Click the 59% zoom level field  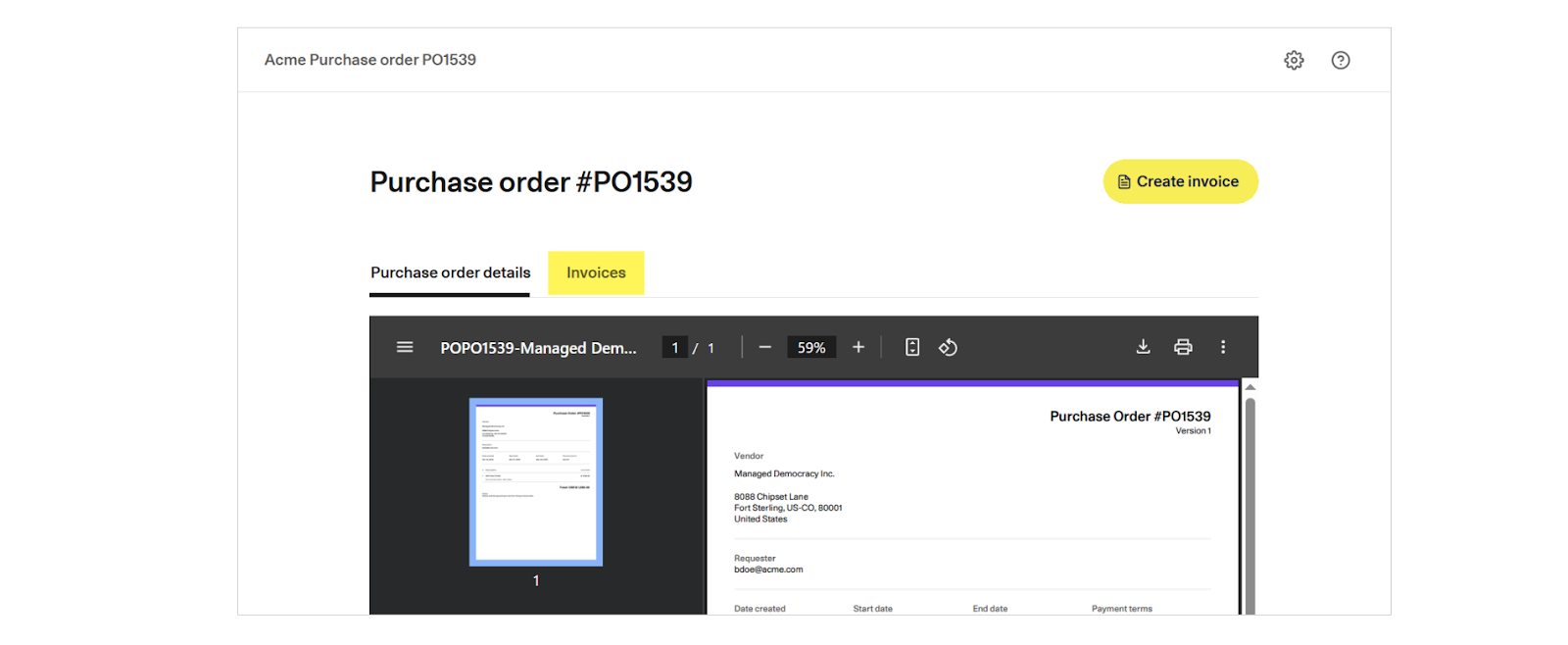(x=811, y=348)
